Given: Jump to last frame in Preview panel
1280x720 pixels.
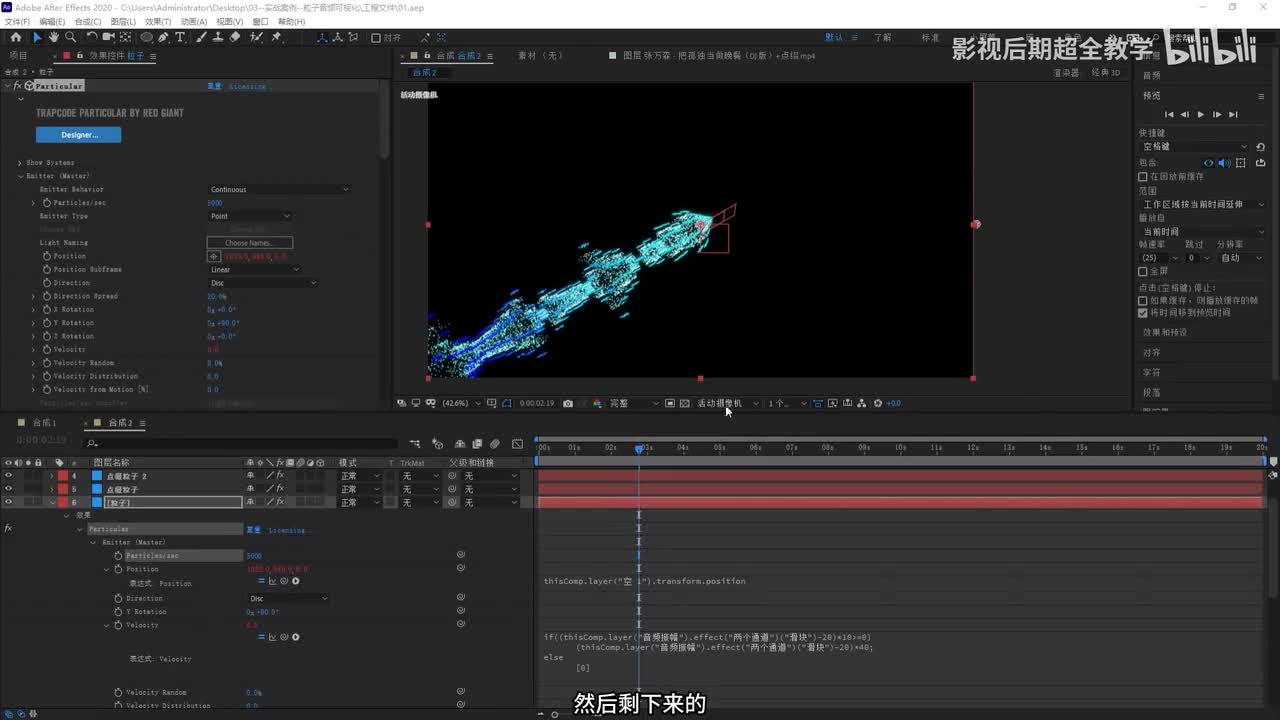Looking at the screenshot, I should click(x=1233, y=114).
